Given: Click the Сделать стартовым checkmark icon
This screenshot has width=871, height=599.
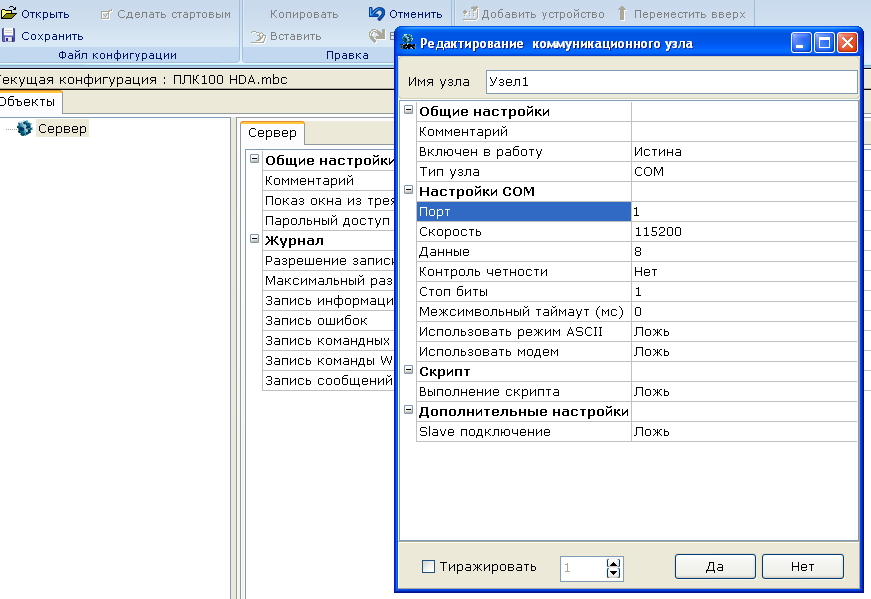Looking at the screenshot, I should tap(106, 15).
